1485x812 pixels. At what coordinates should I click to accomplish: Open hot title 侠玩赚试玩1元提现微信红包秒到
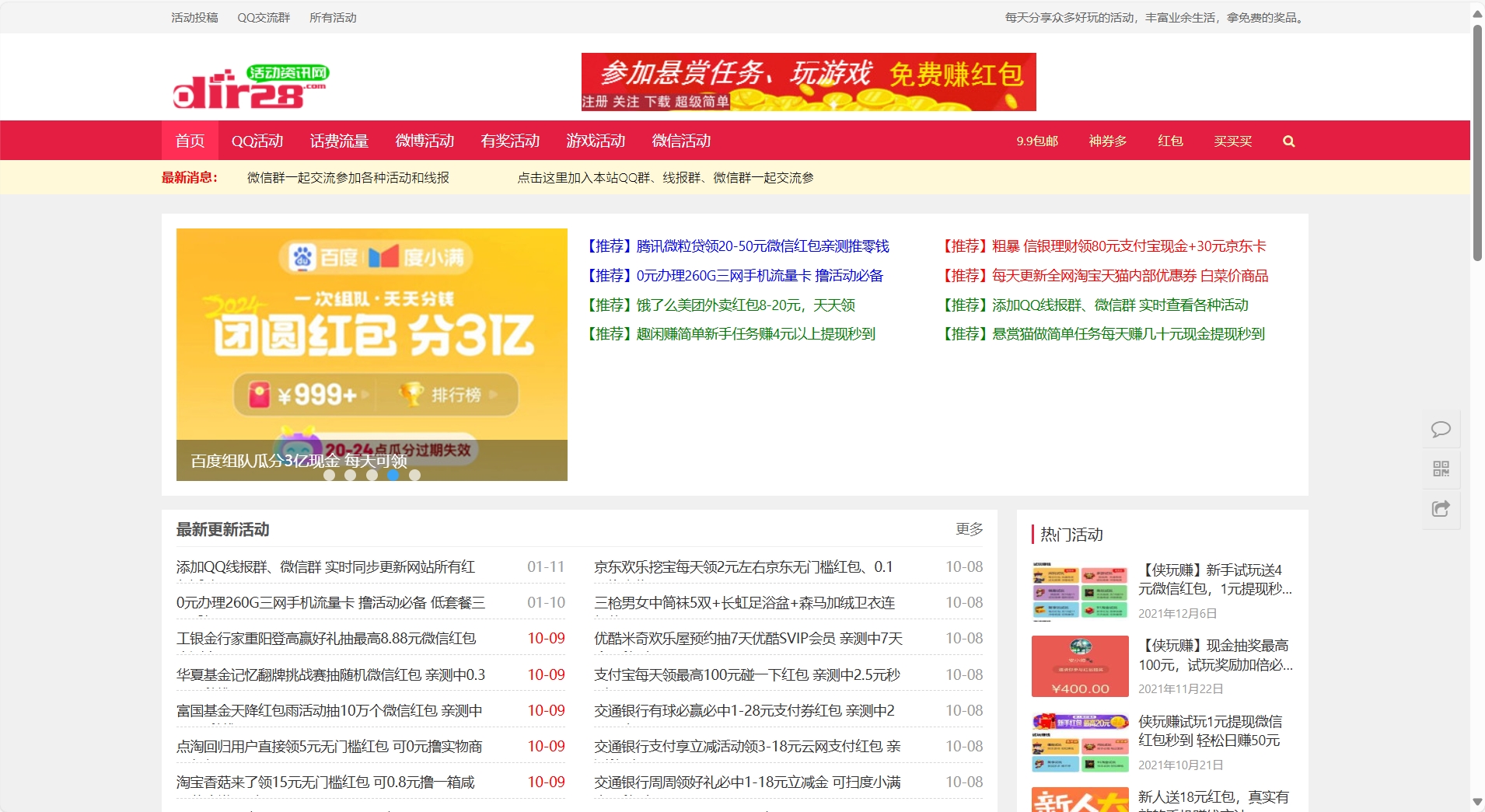click(x=1211, y=731)
